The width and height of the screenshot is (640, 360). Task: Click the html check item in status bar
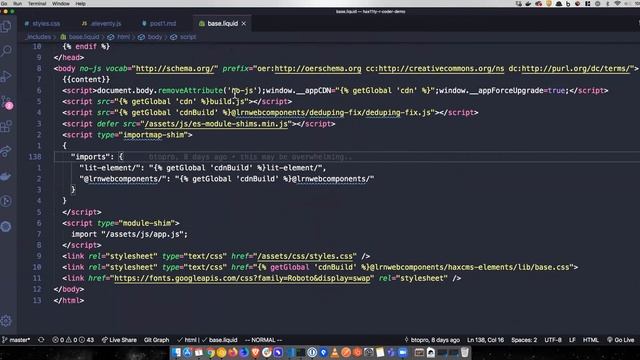click(187, 340)
